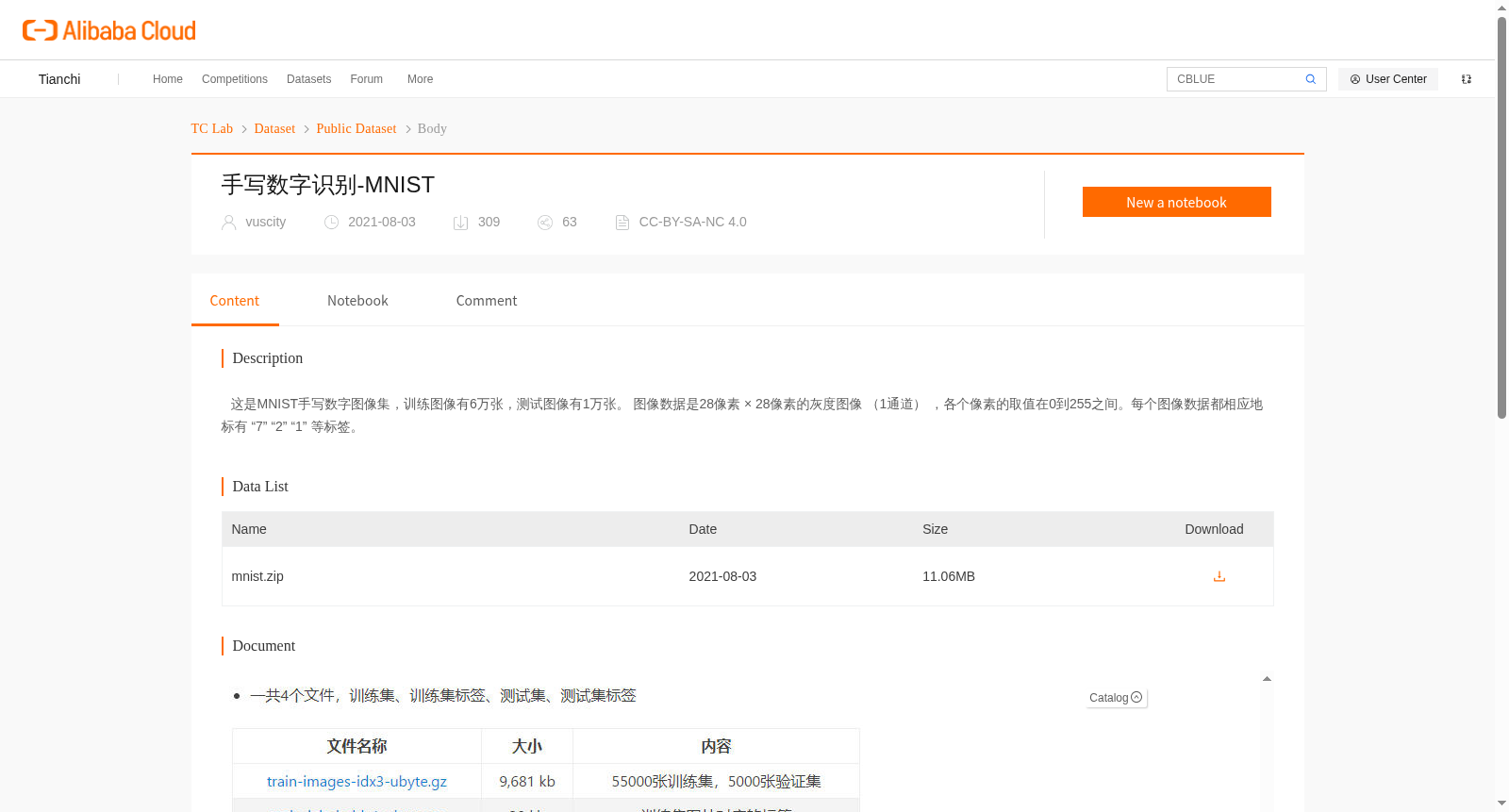Click the Body breadcrumb text
The image size is (1509, 812).
pyautogui.click(x=432, y=128)
